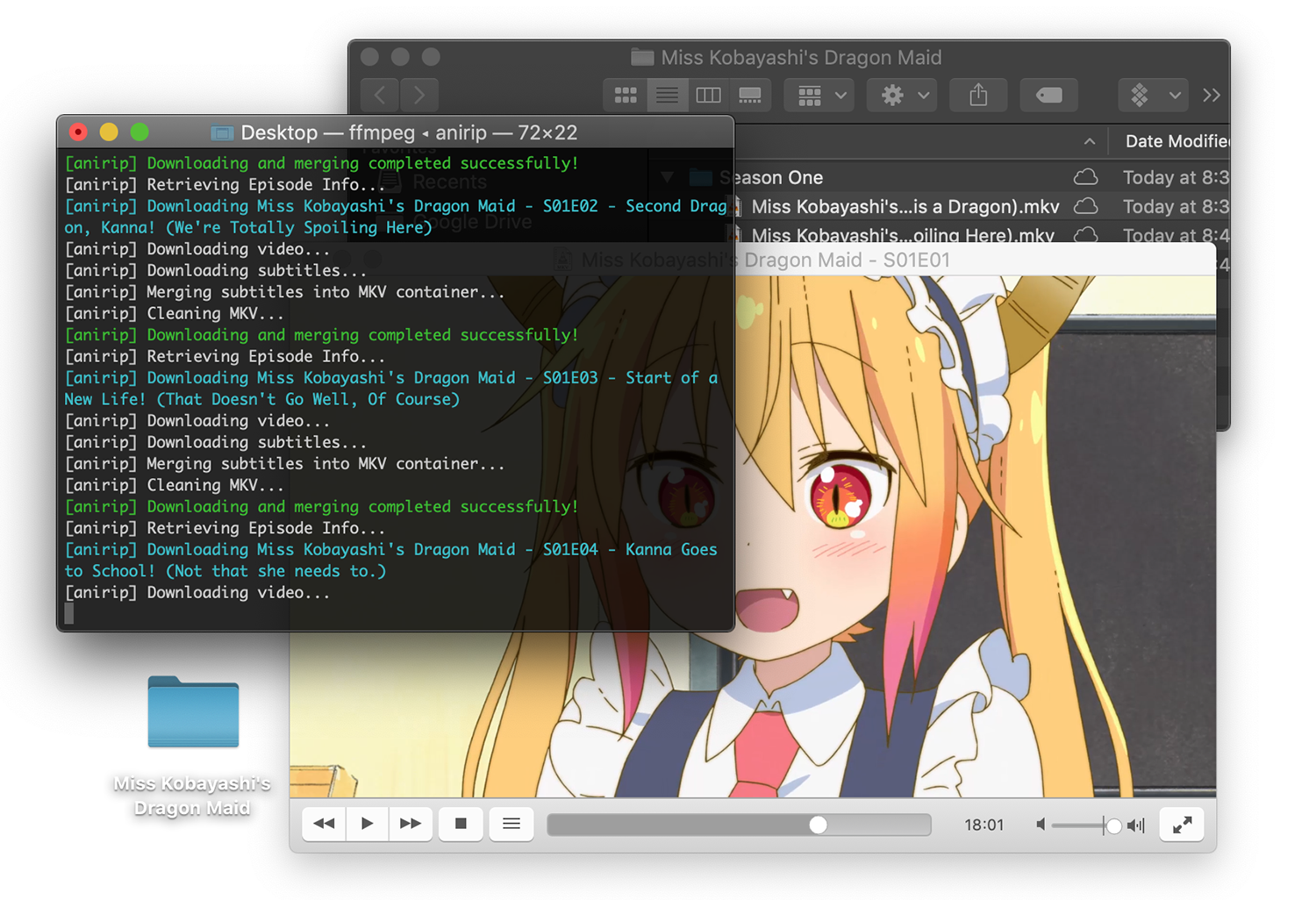Show more Finder toolbar items via the chevrons
This screenshot has width=1316, height=900.
[x=1212, y=95]
